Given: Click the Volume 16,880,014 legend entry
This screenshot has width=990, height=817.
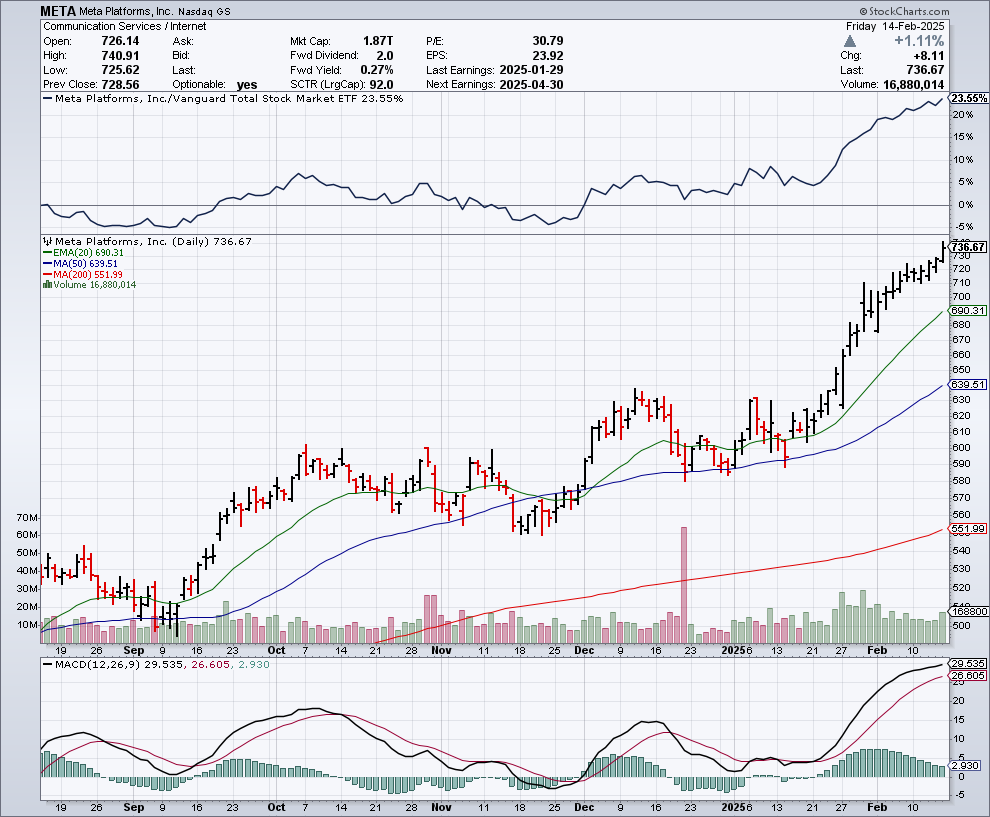Looking at the screenshot, I should 89,285.
